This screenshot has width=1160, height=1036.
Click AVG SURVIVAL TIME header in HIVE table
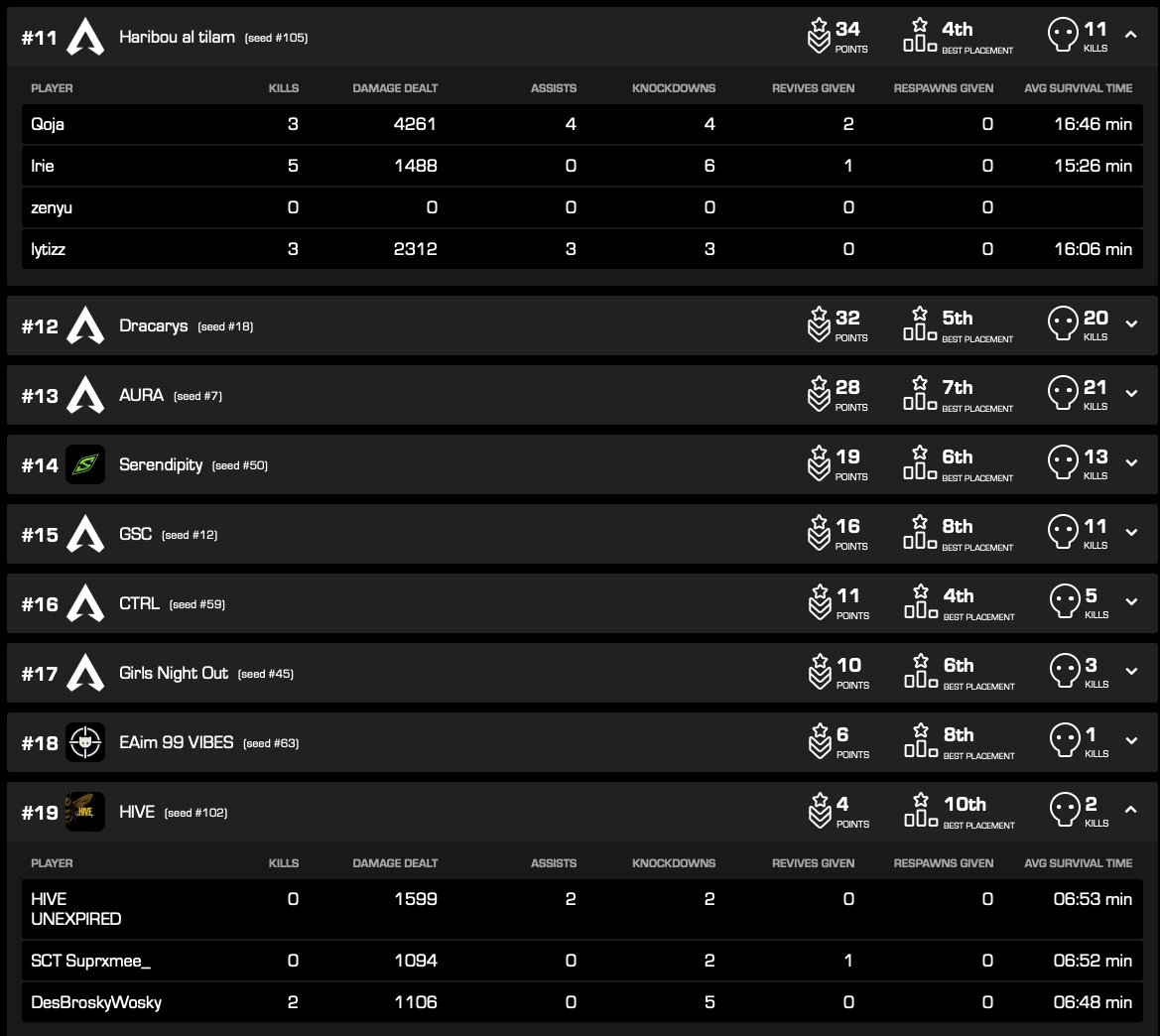(x=1078, y=863)
